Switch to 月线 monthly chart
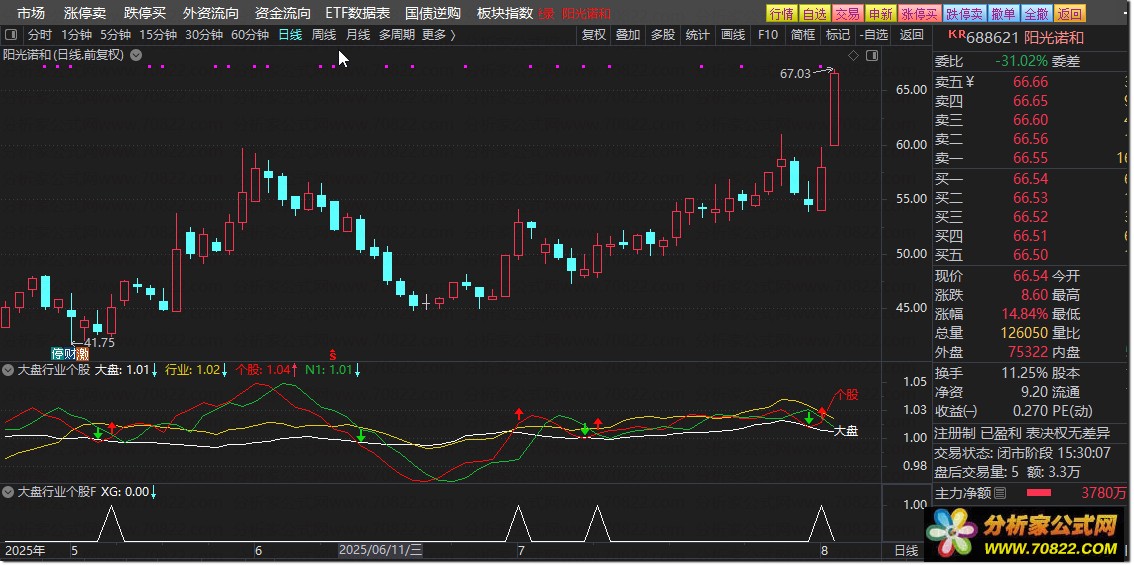Viewport: 1134px width, 565px height. pos(358,35)
